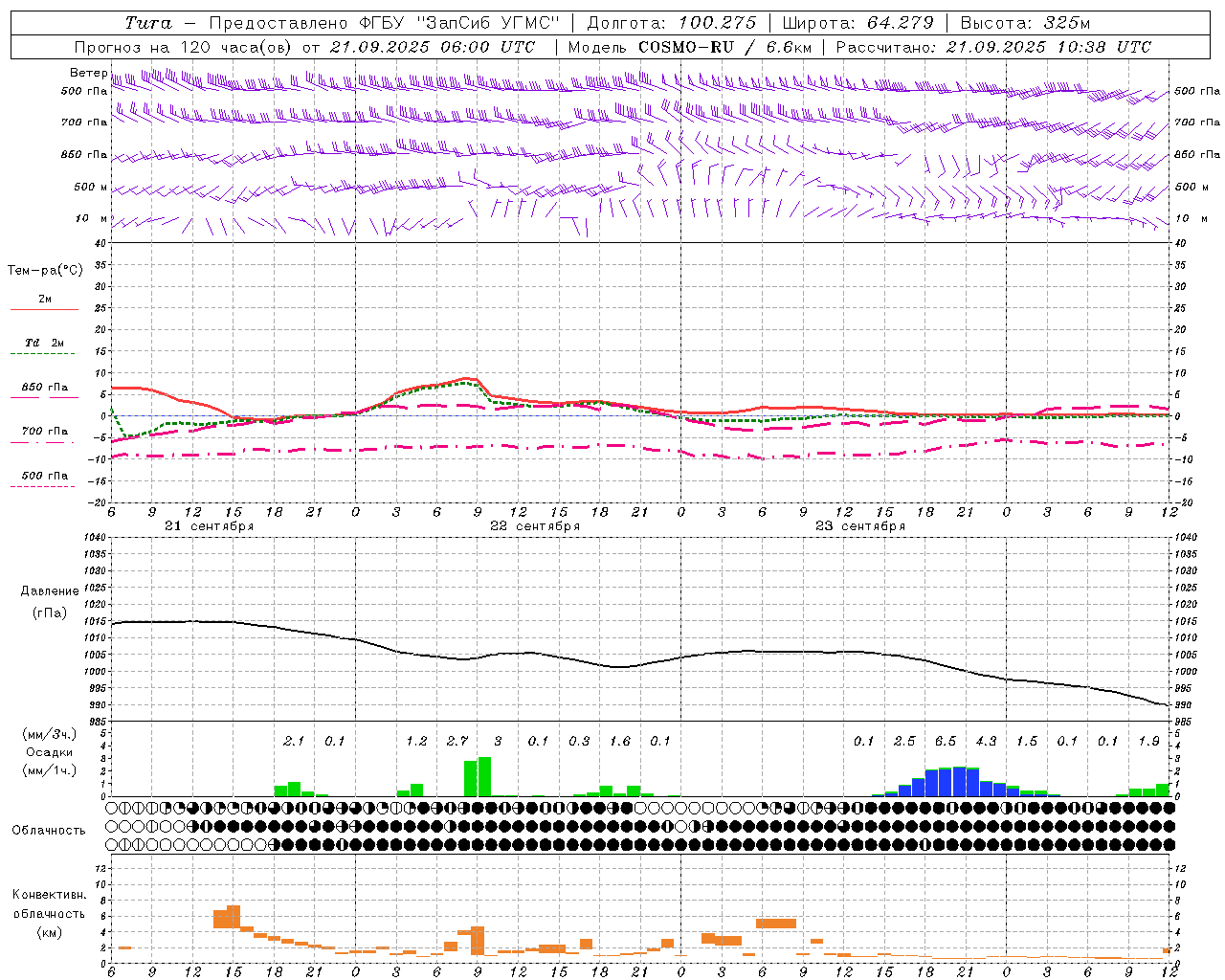Click the "Давление" pressure panel label
This screenshot has width=1225, height=980.
(50, 591)
